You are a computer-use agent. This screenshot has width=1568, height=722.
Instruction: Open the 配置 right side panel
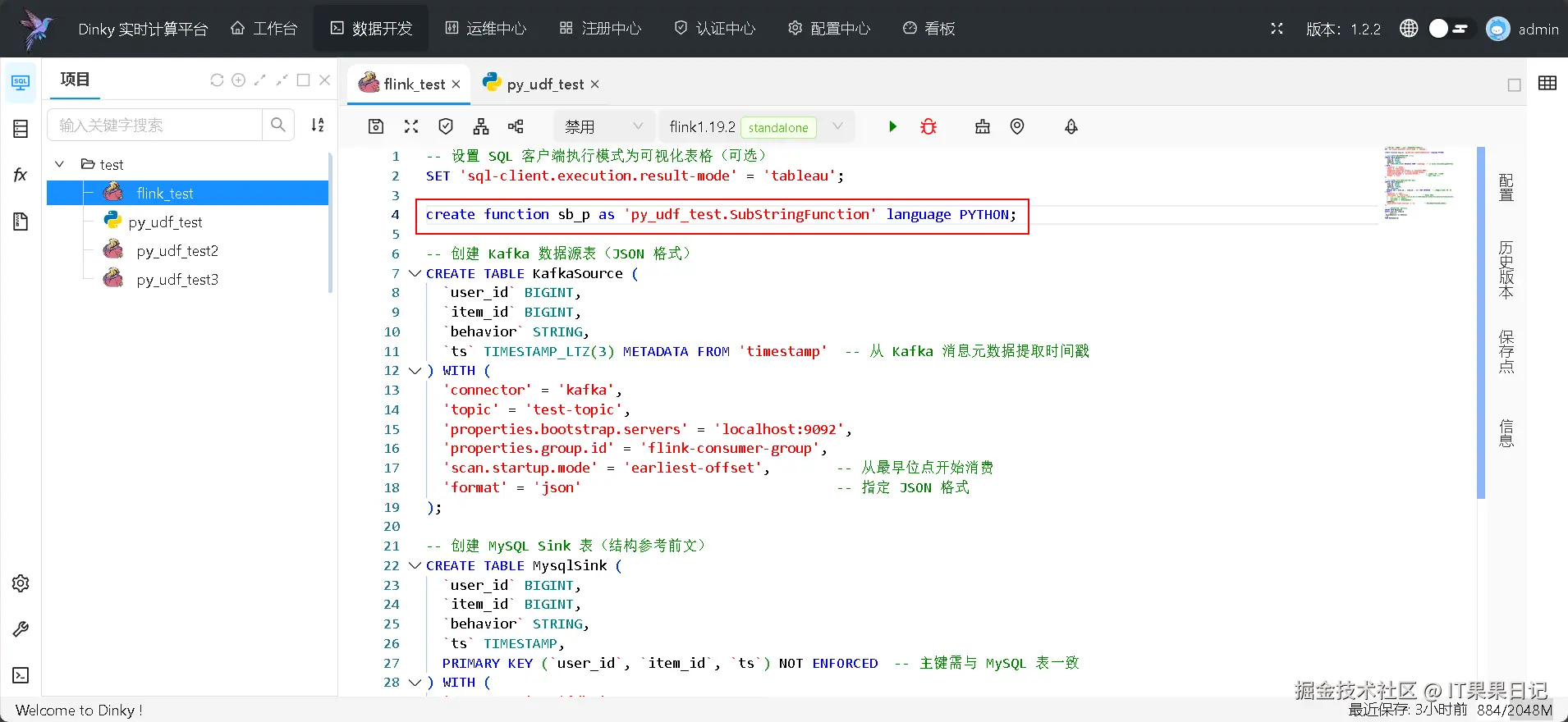(x=1506, y=188)
